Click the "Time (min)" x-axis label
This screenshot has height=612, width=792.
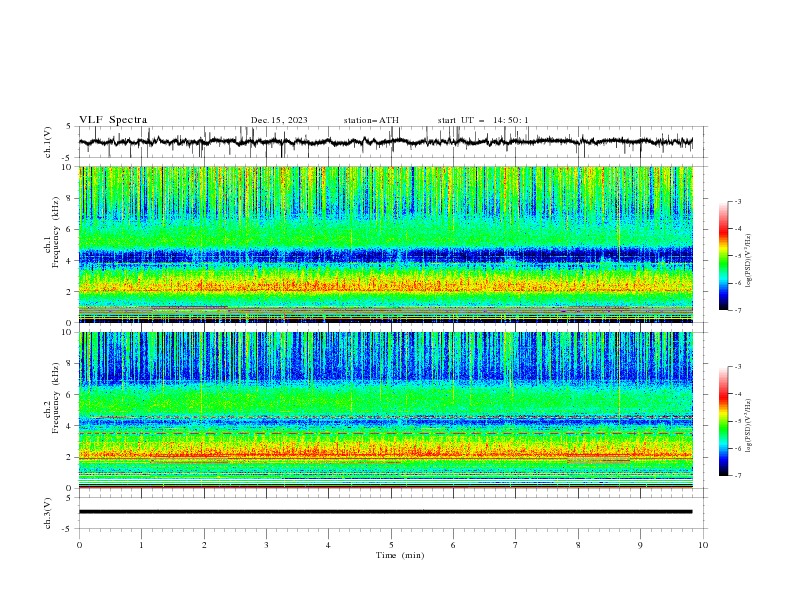pyautogui.click(x=400, y=555)
